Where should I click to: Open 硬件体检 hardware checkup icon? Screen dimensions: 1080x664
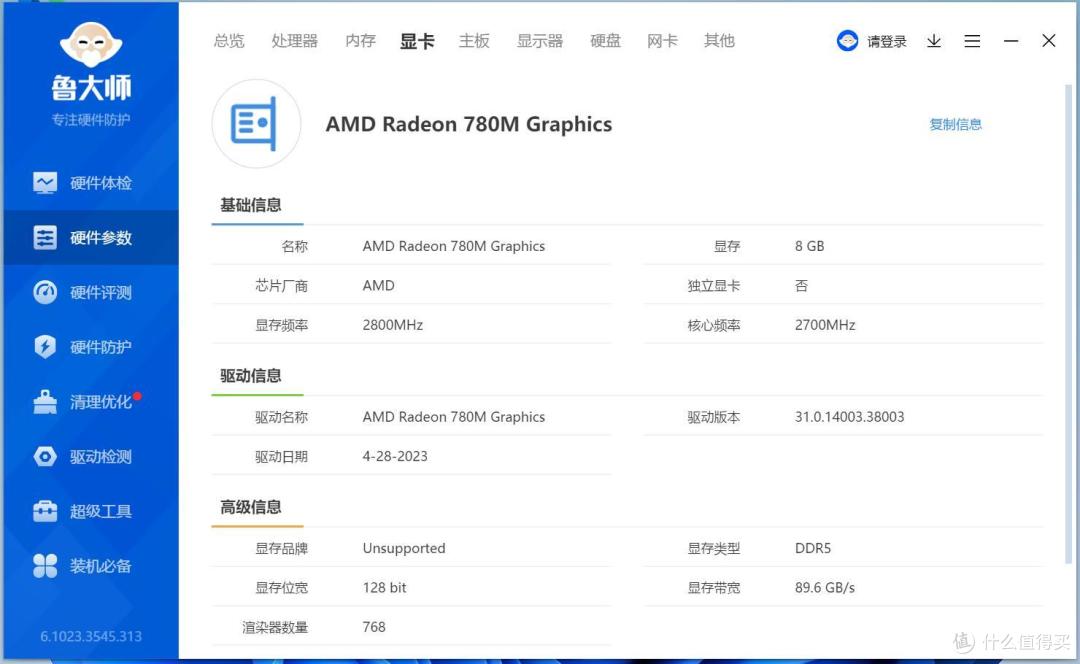click(x=45, y=183)
